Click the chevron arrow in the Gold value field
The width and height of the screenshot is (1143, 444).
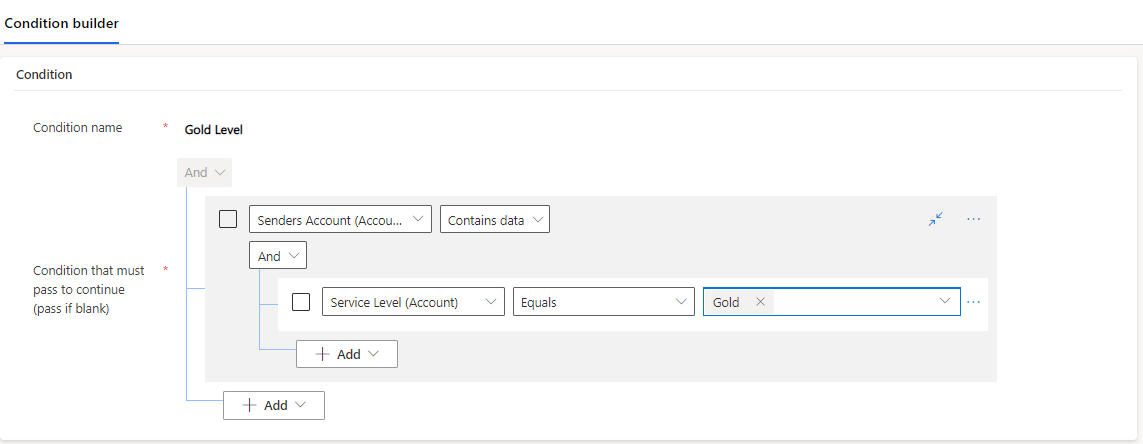click(x=945, y=301)
